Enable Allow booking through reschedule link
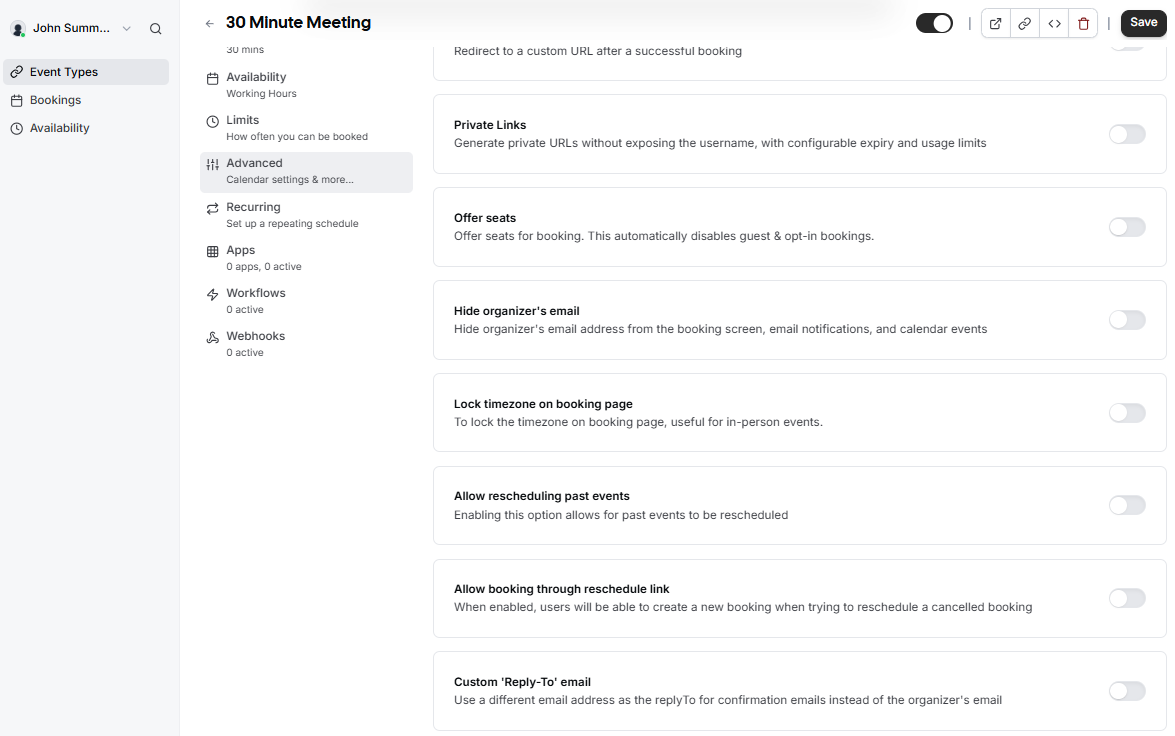The image size is (1175, 736). 1127,598
